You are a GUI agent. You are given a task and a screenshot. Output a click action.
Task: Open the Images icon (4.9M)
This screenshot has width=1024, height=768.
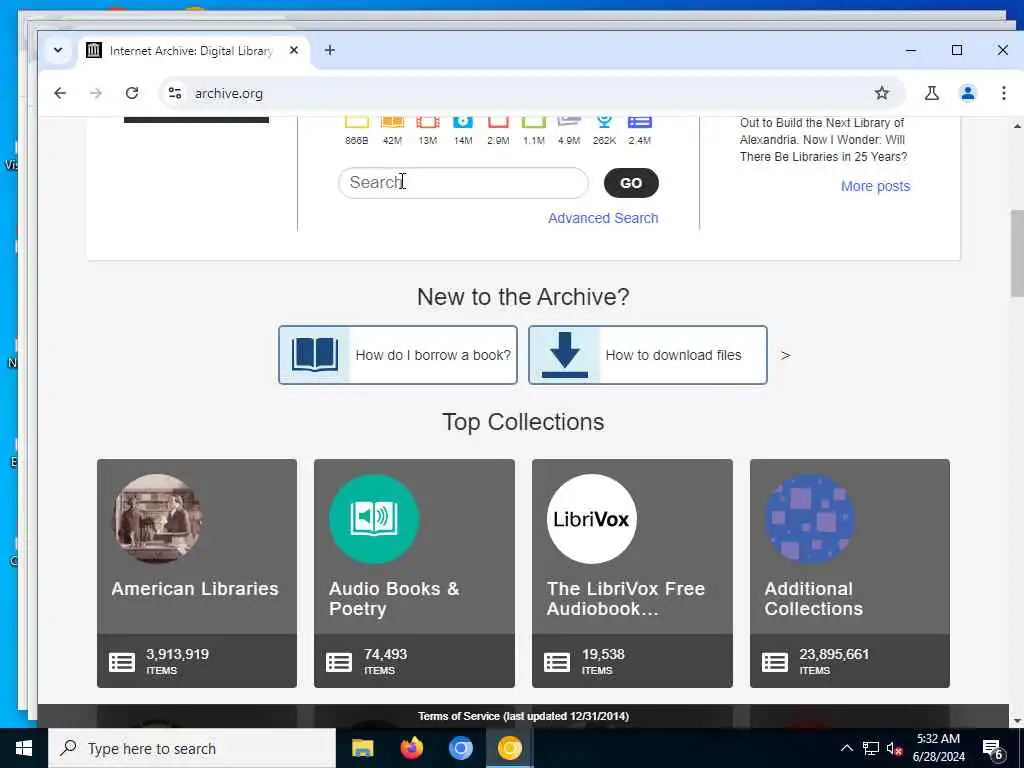[569, 122]
